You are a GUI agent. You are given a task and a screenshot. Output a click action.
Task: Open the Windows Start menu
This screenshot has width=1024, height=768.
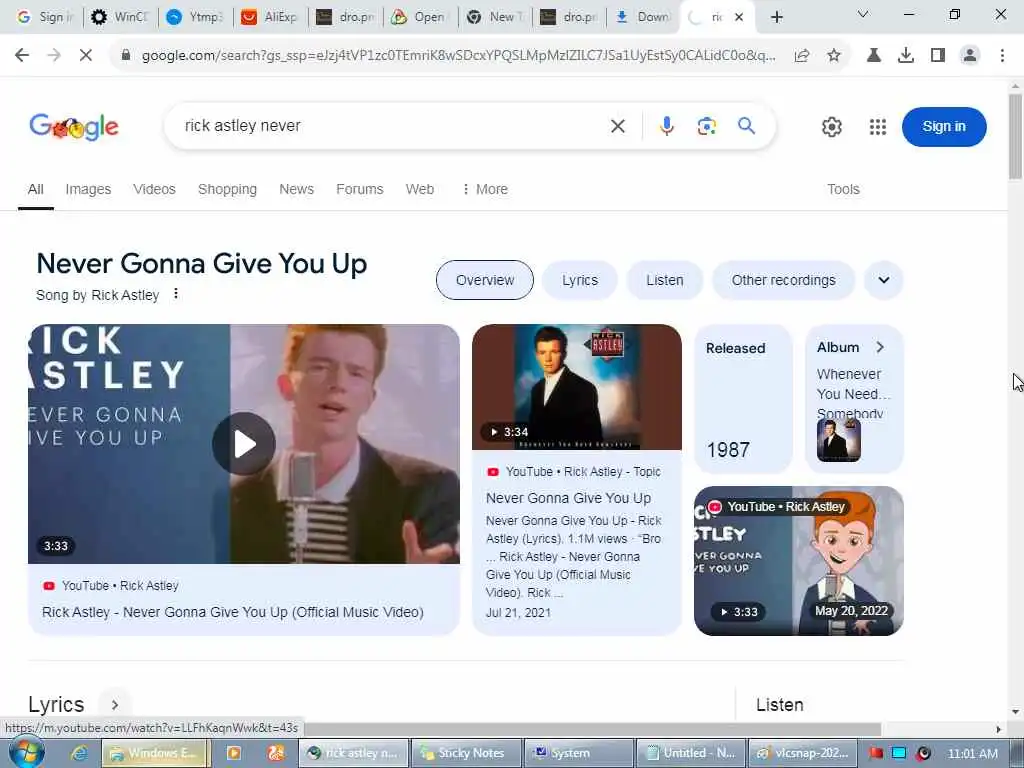click(x=27, y=752)
